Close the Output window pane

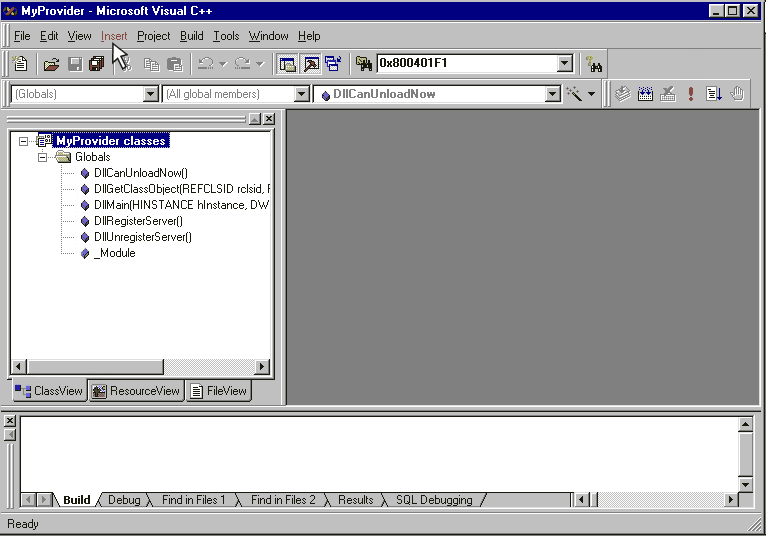pos(10,421)
